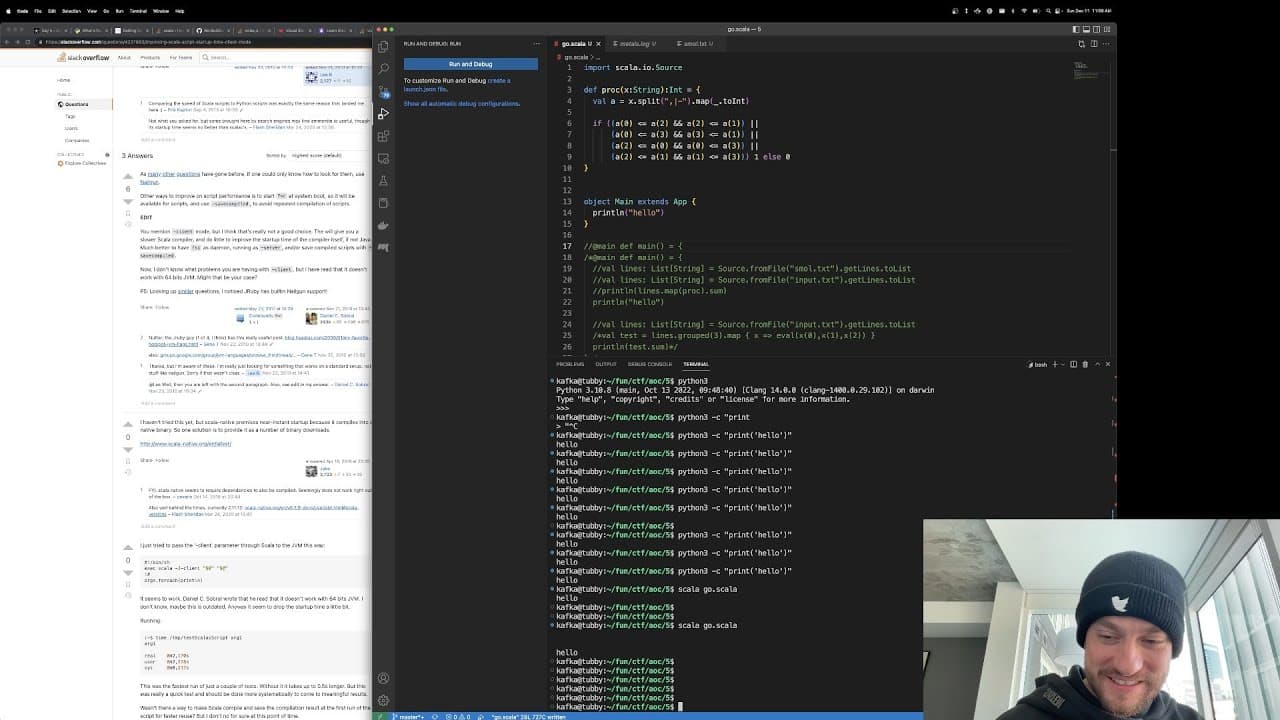
Task: Open the Run and Debug views ellipsis menu
Action: 537,44
